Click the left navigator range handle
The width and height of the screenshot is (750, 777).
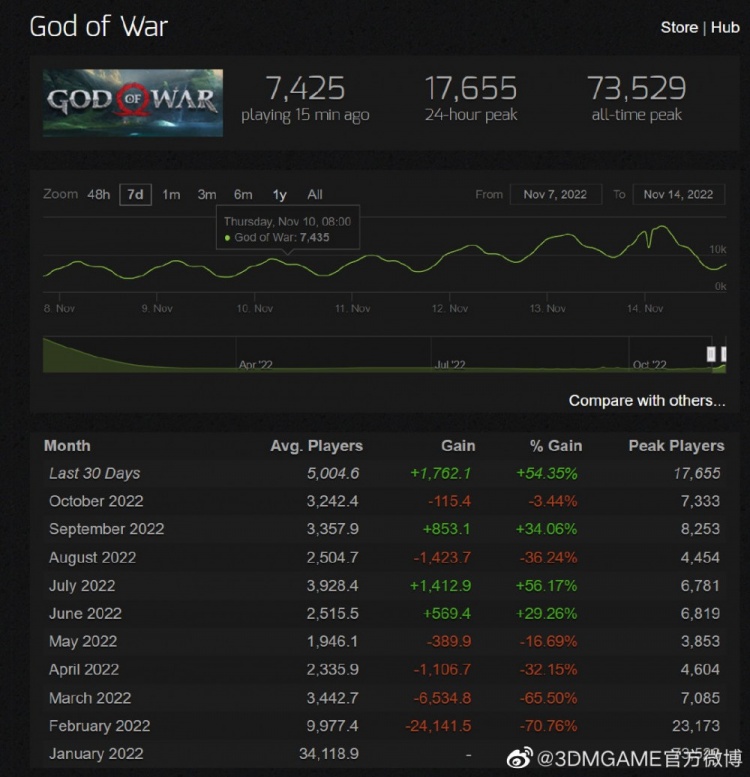click(711, 354)
